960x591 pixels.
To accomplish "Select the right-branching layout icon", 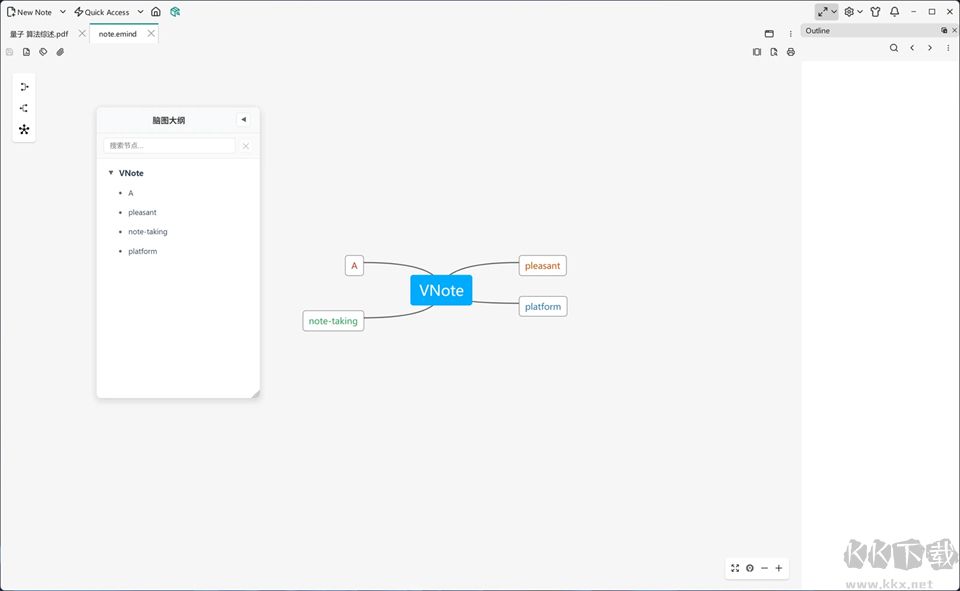I will point(24,87).
